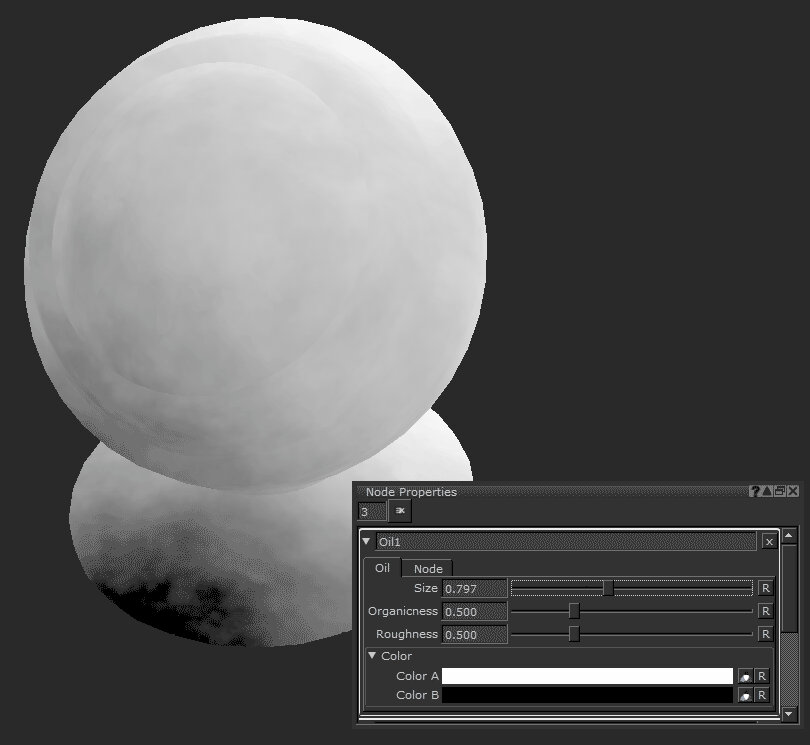This screenshot has height=745, width=810.
Task: Reset Color A with its R button
Action: click(x=762, y=677)
